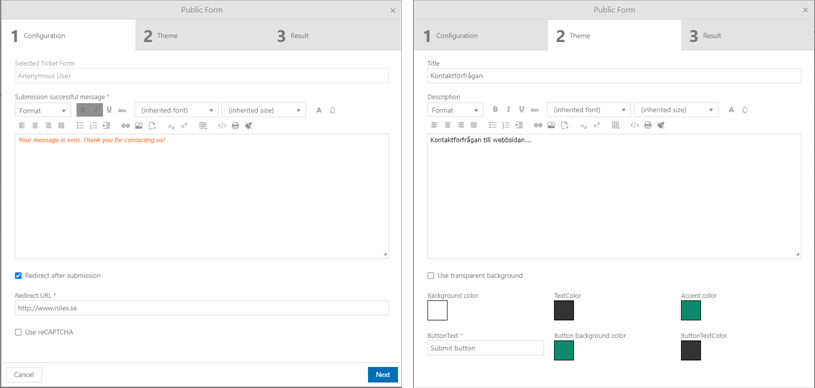Open background color drop in Configuration editor

tap(333, 110)
